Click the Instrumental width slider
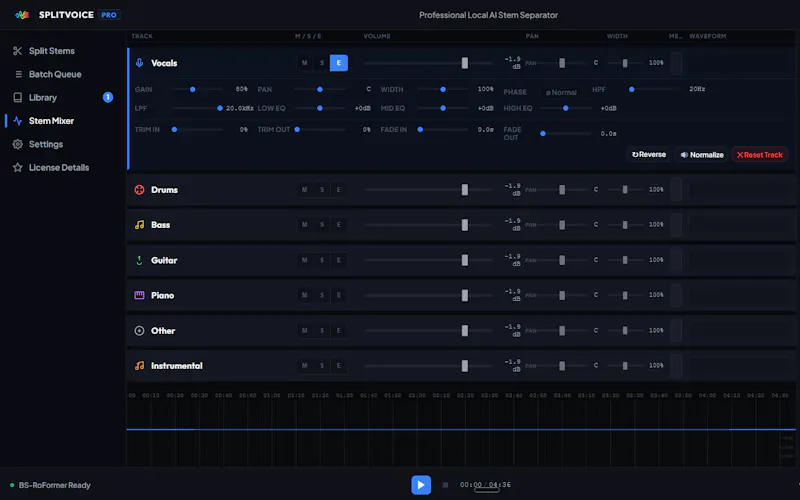 [625, 366]
